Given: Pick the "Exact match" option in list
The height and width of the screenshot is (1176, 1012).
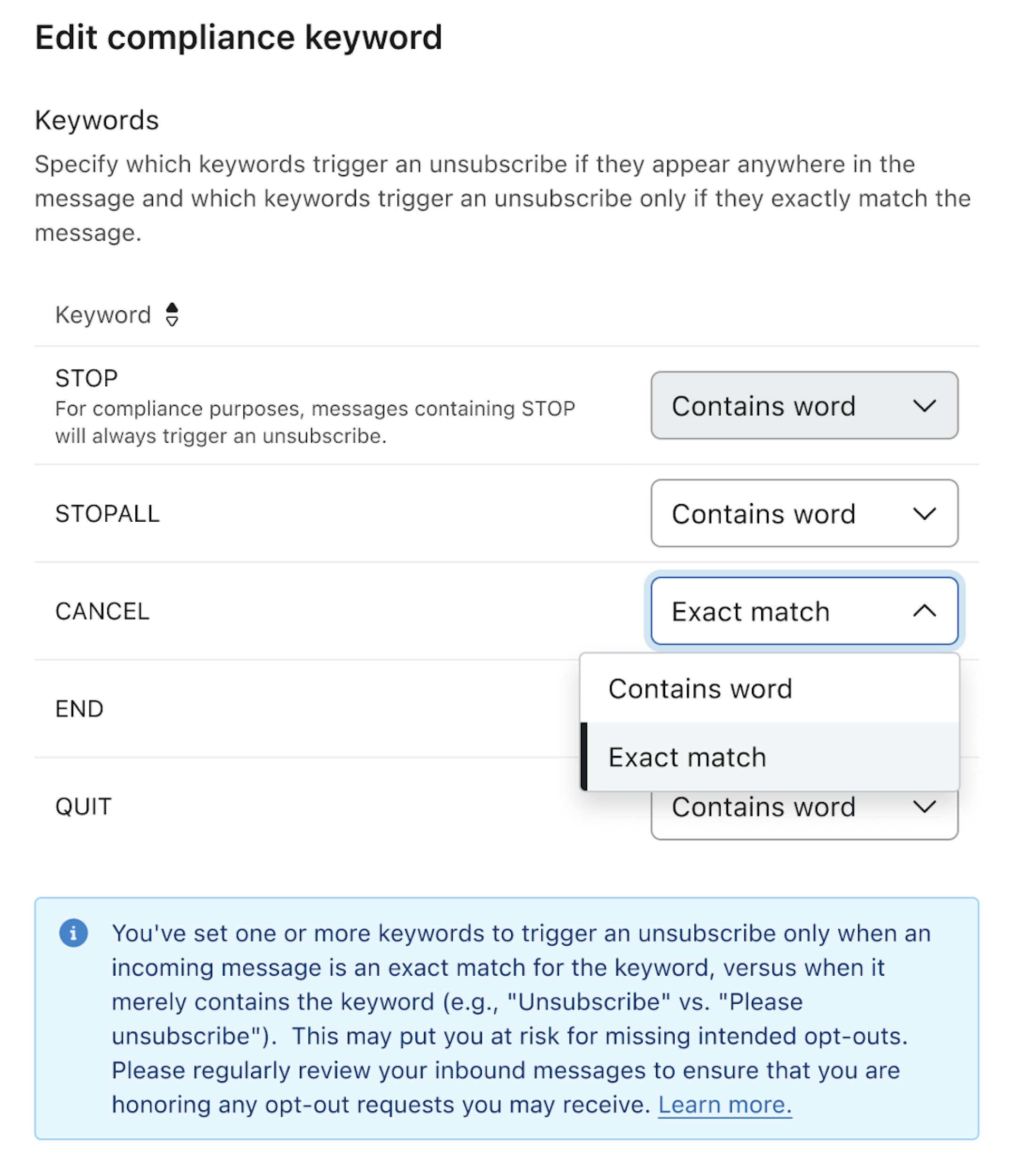Looking at the screenshot, I should click(x=687, y=757).
